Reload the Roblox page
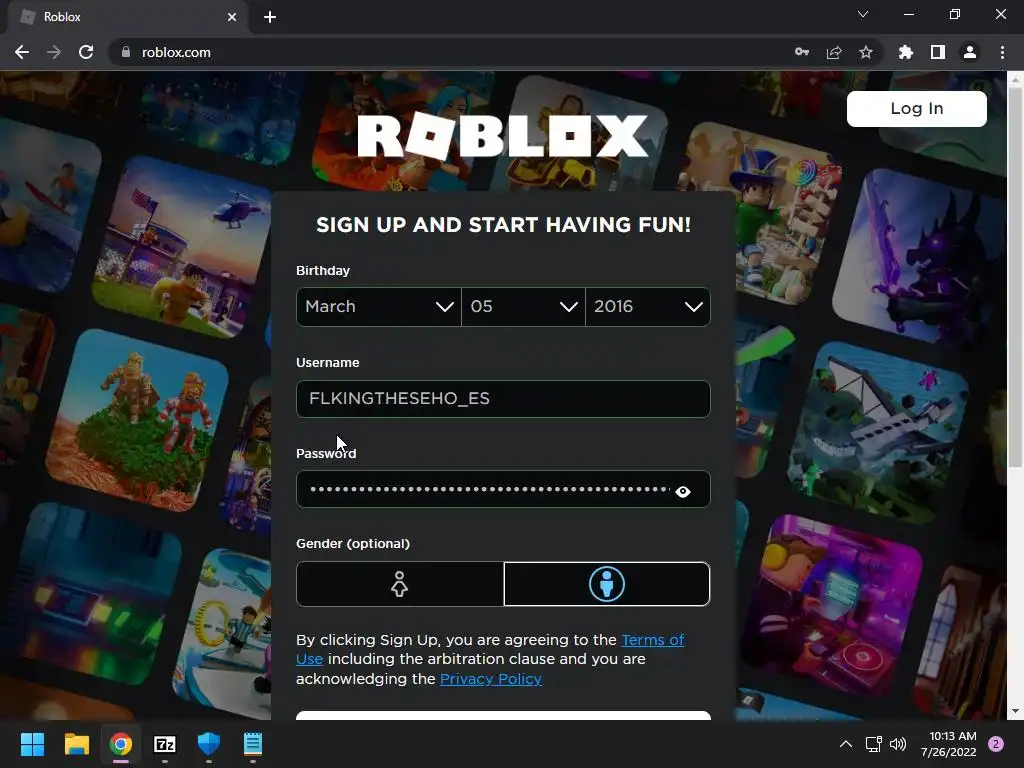 (86, 52)
